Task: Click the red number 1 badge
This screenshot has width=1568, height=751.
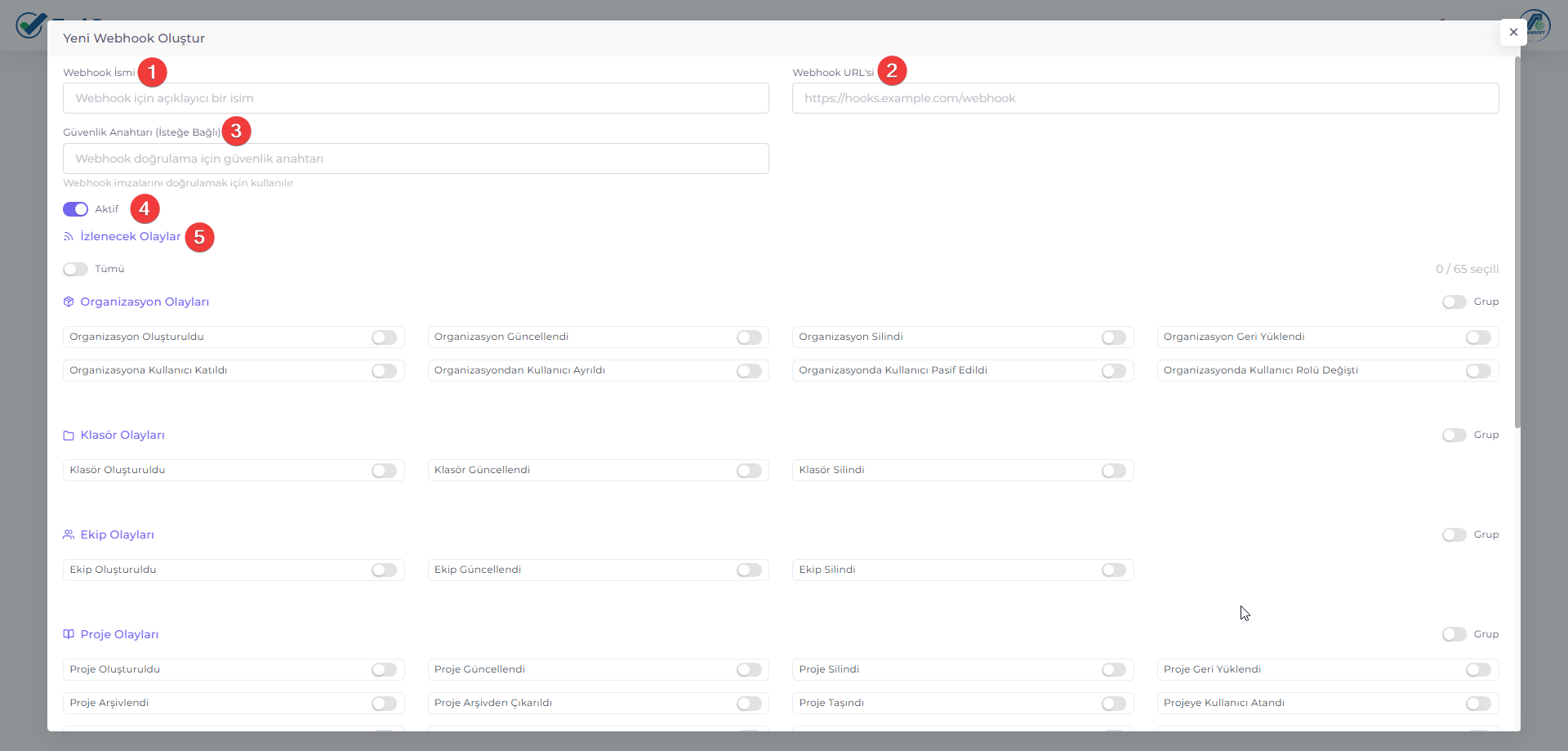Action: coord(152,72)
